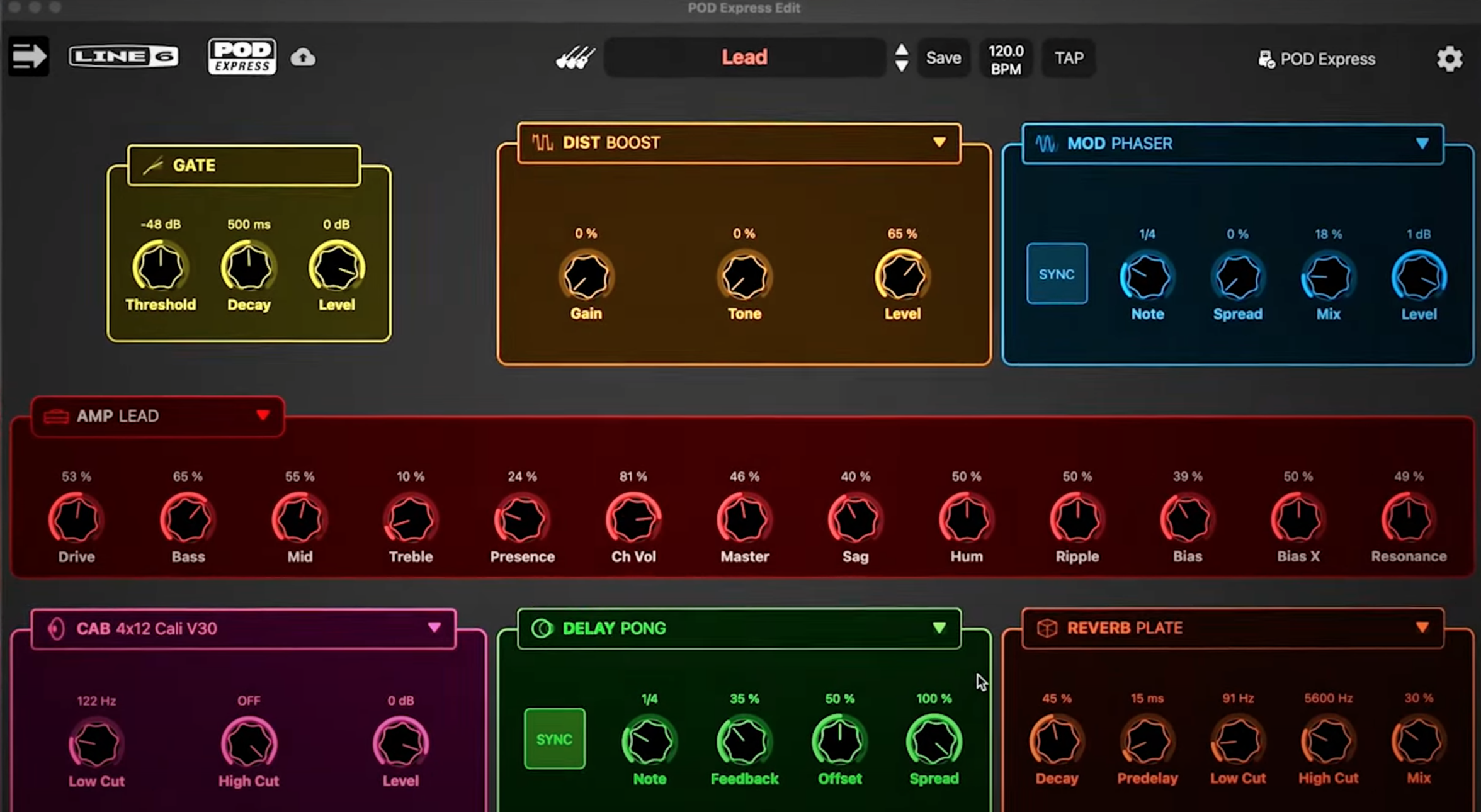Screen dimensions: 1481x812
Task: Toggle the Mod Phaser SYNC button
Action: 1057,274
